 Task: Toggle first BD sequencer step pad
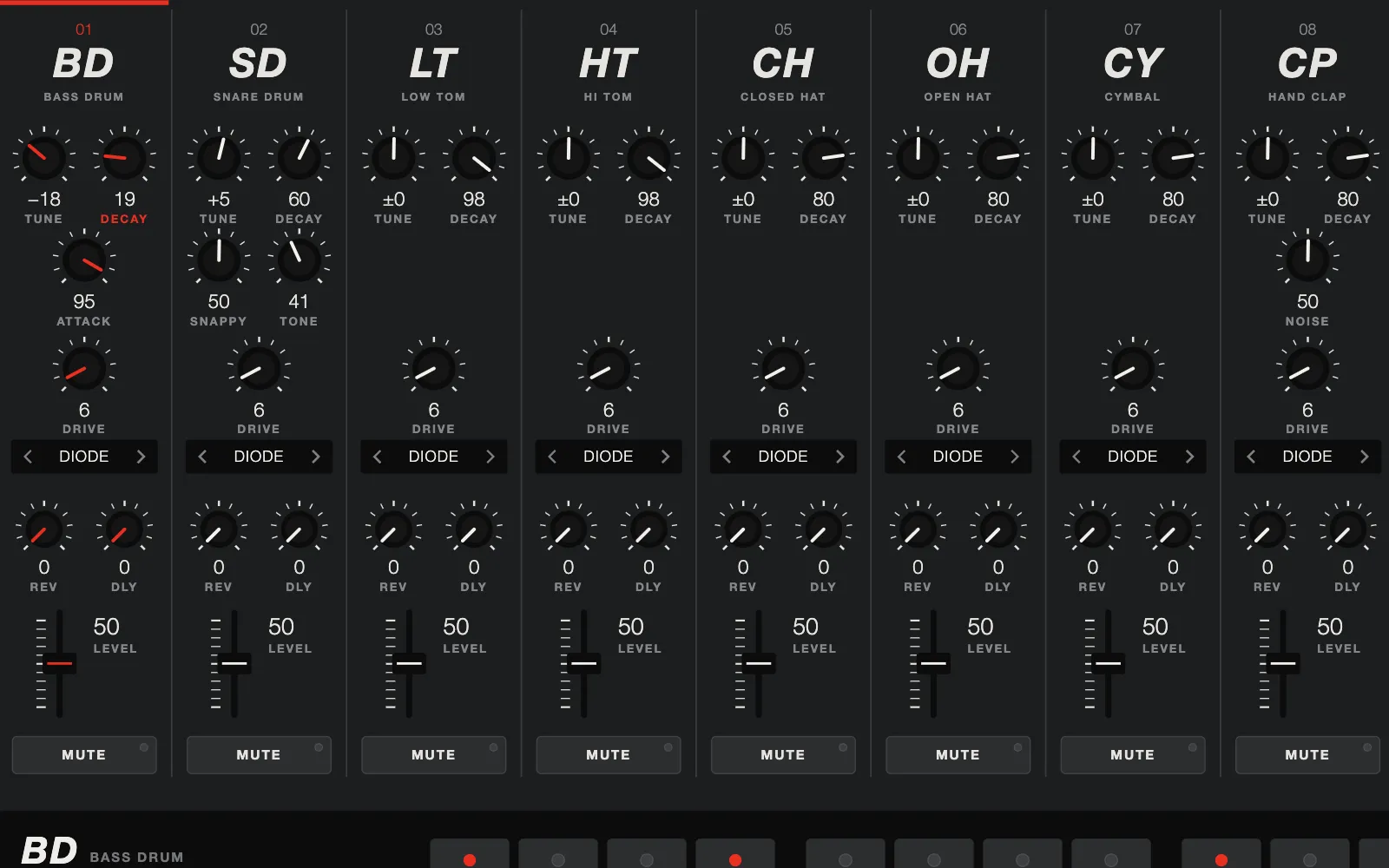coord(470,854)
